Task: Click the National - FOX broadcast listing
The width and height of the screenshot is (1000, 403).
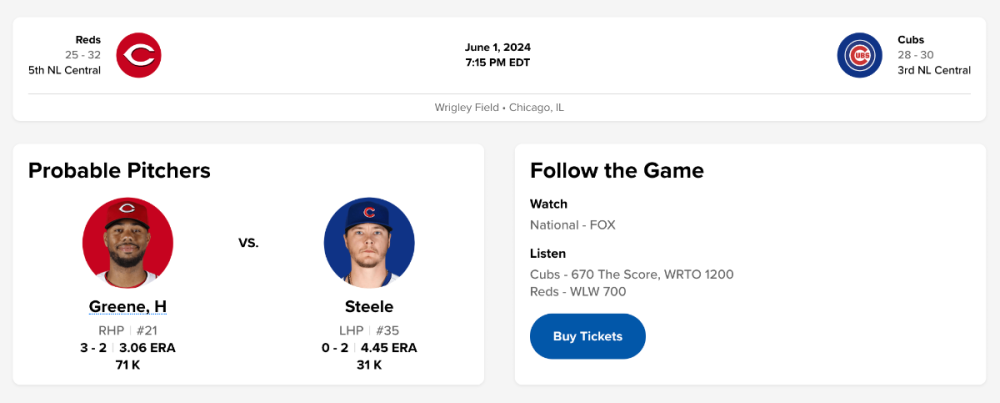Action: (572, 225)
